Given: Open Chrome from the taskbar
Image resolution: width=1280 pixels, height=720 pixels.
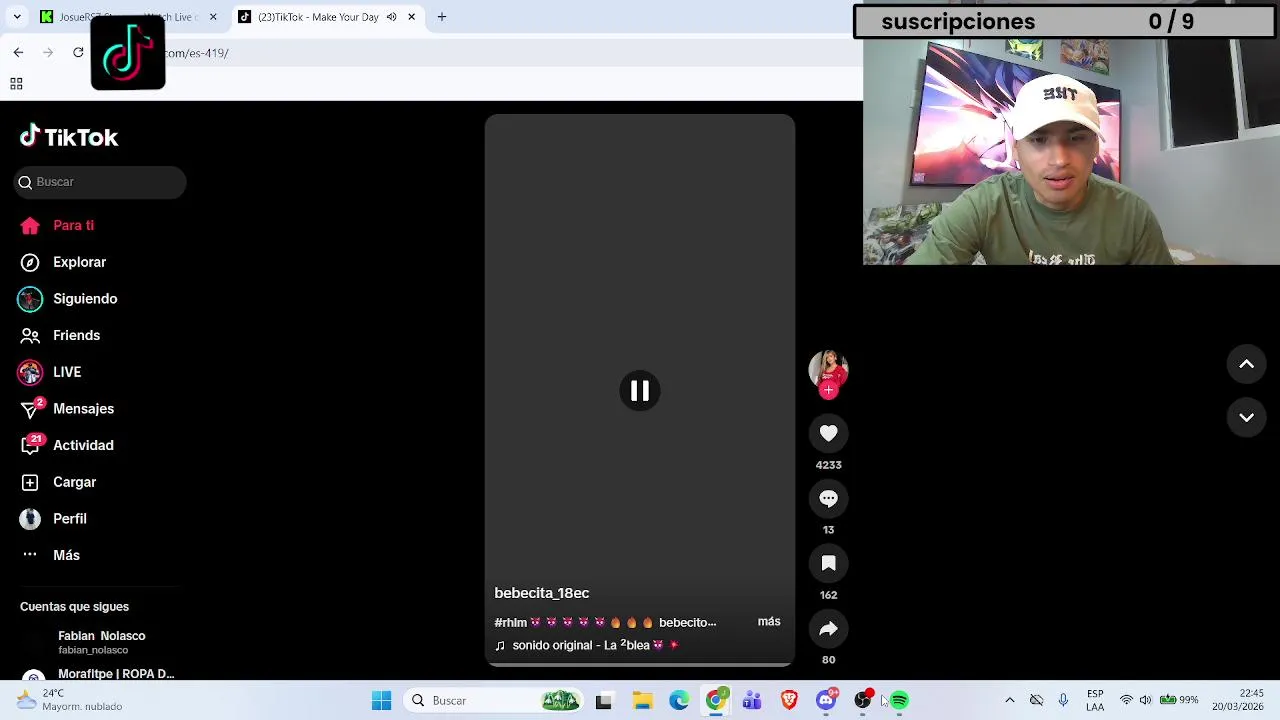Looking at the screenshot, I should (x=716, y=701).
